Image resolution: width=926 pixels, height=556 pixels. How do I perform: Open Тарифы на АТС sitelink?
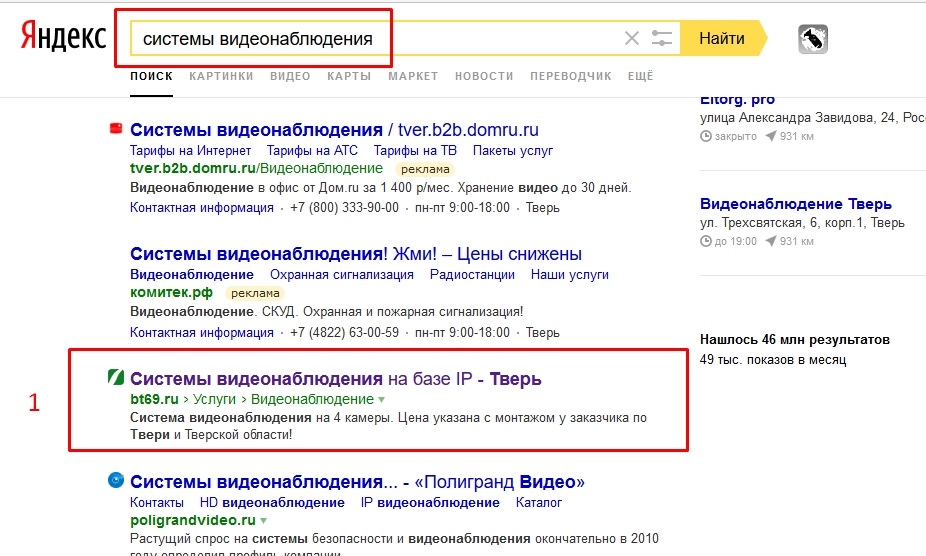click(x=312, y=151)
